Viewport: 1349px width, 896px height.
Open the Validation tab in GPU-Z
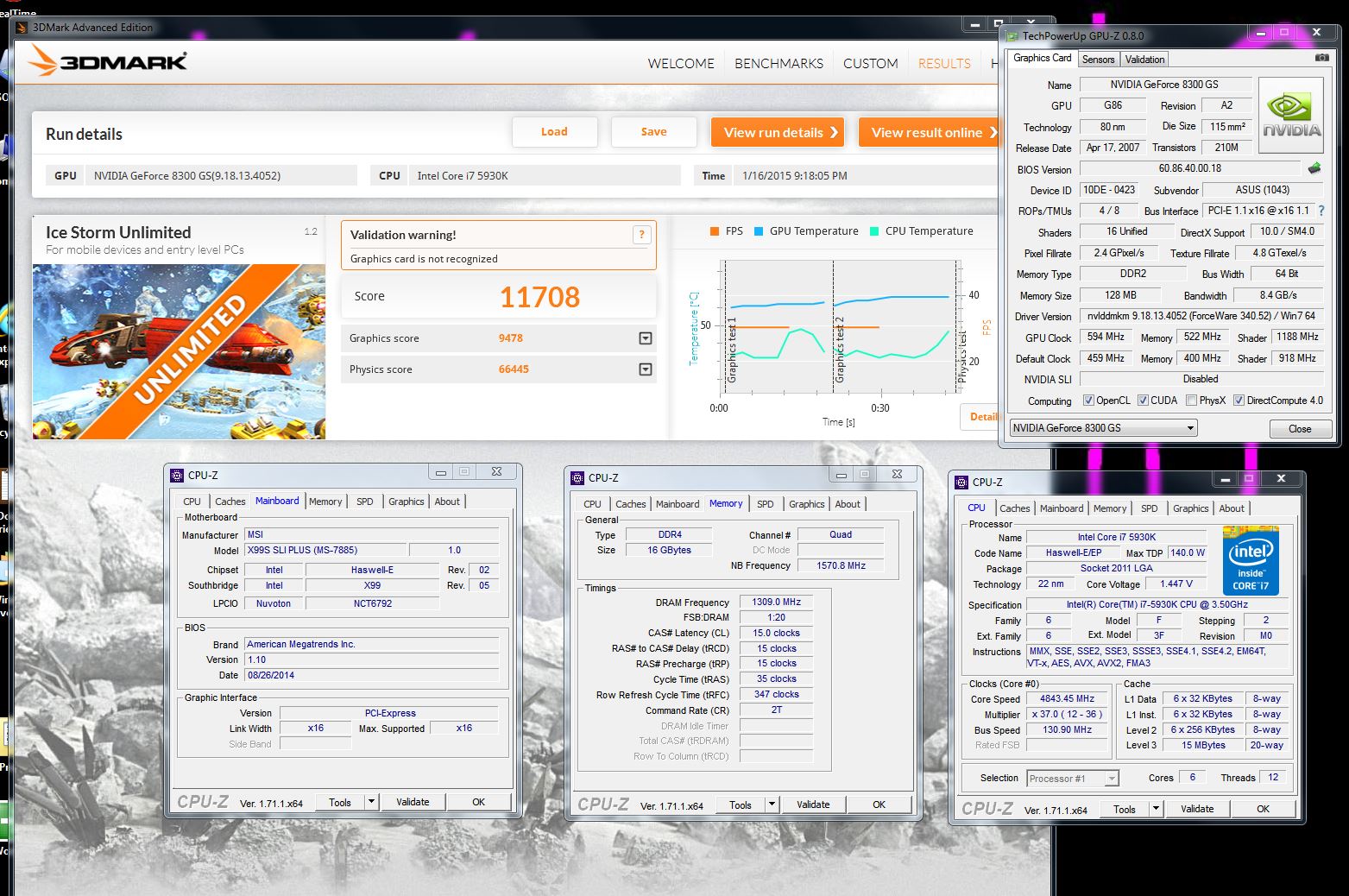click(1144, 60)
